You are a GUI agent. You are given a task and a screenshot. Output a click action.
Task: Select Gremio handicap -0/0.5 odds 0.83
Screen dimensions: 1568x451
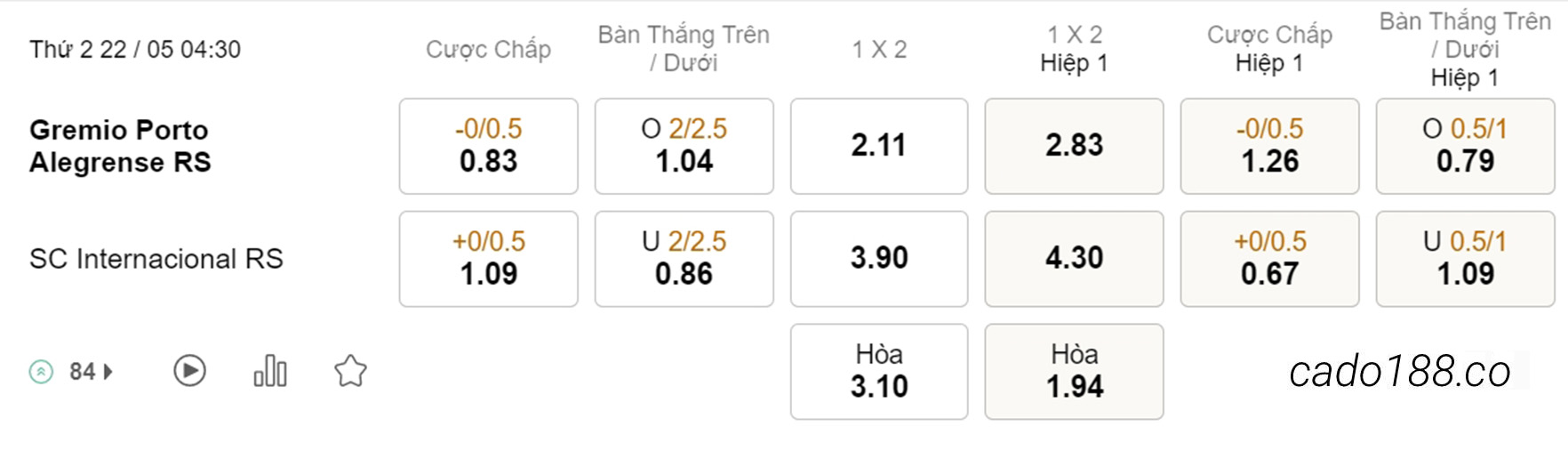point(489,146)
